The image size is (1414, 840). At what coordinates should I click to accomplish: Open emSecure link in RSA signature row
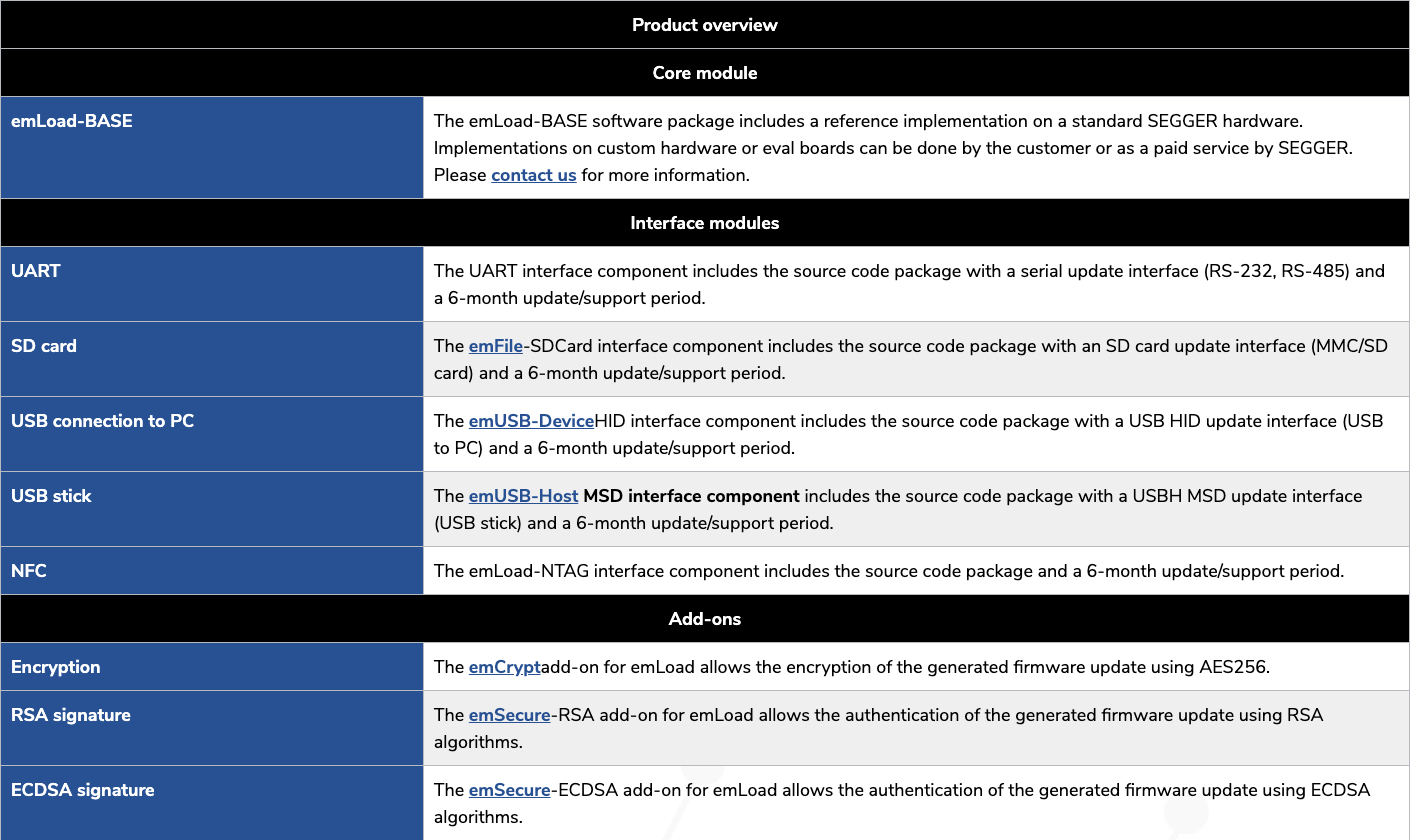tap(510, 715)
